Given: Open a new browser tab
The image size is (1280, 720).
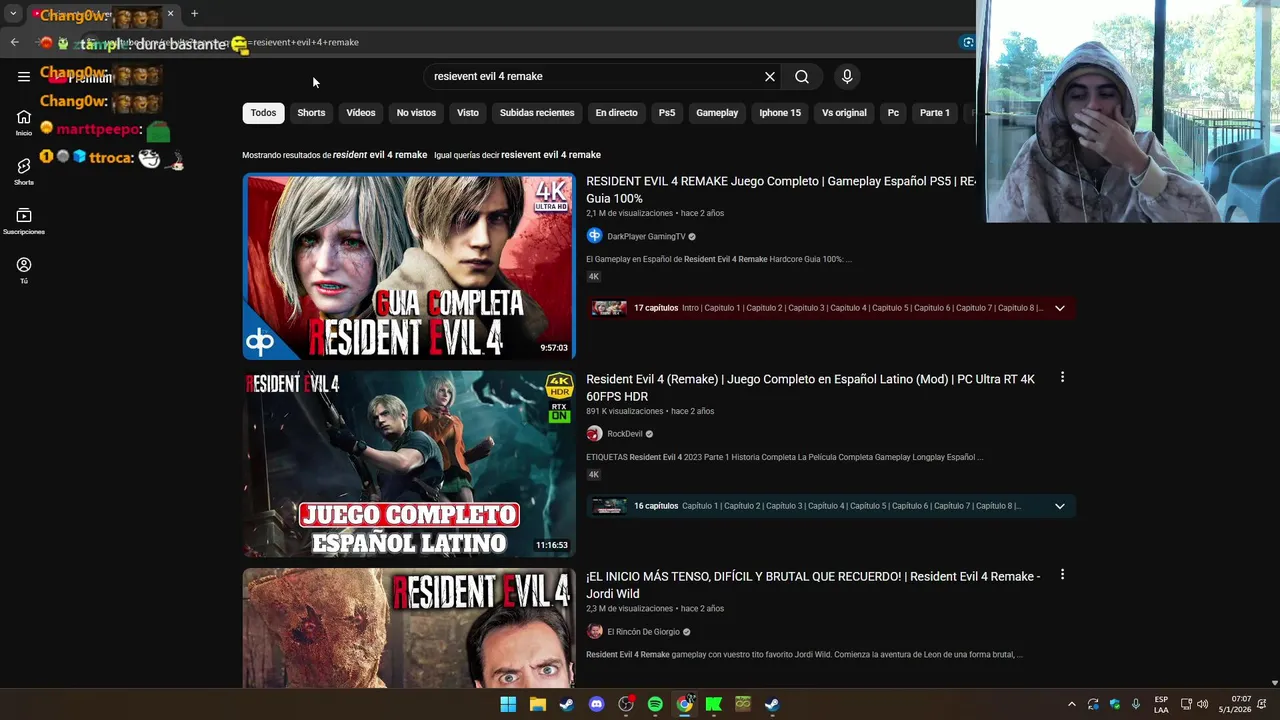Looking at the screenshot, I should pos(194,14).
